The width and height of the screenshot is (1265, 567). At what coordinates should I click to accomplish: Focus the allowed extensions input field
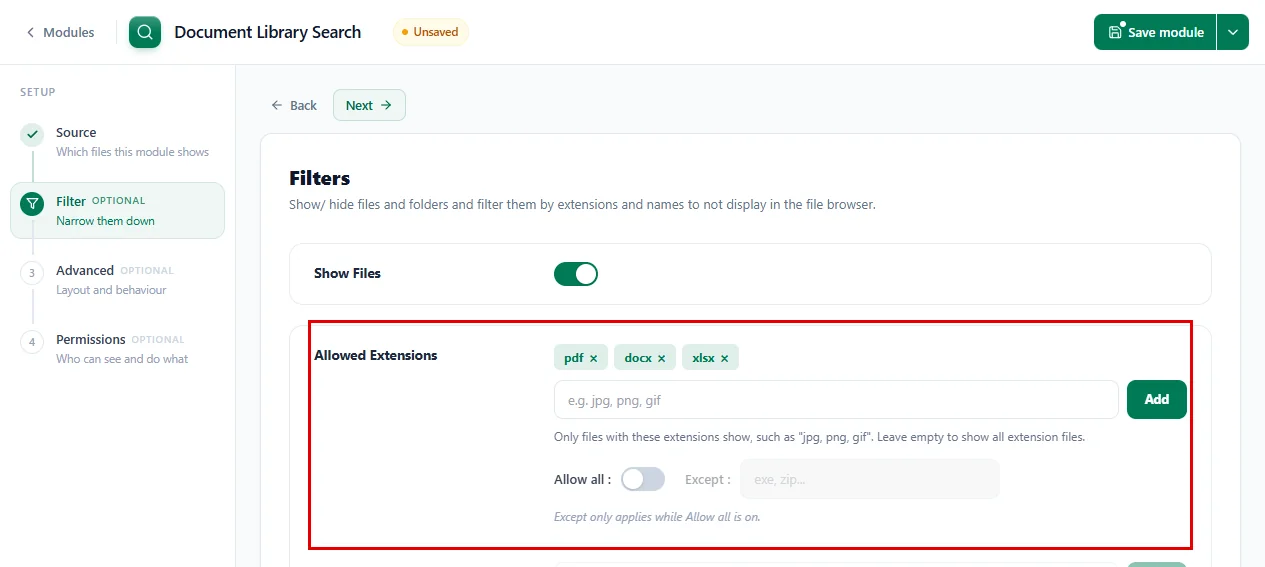click(x=836, y=399)
